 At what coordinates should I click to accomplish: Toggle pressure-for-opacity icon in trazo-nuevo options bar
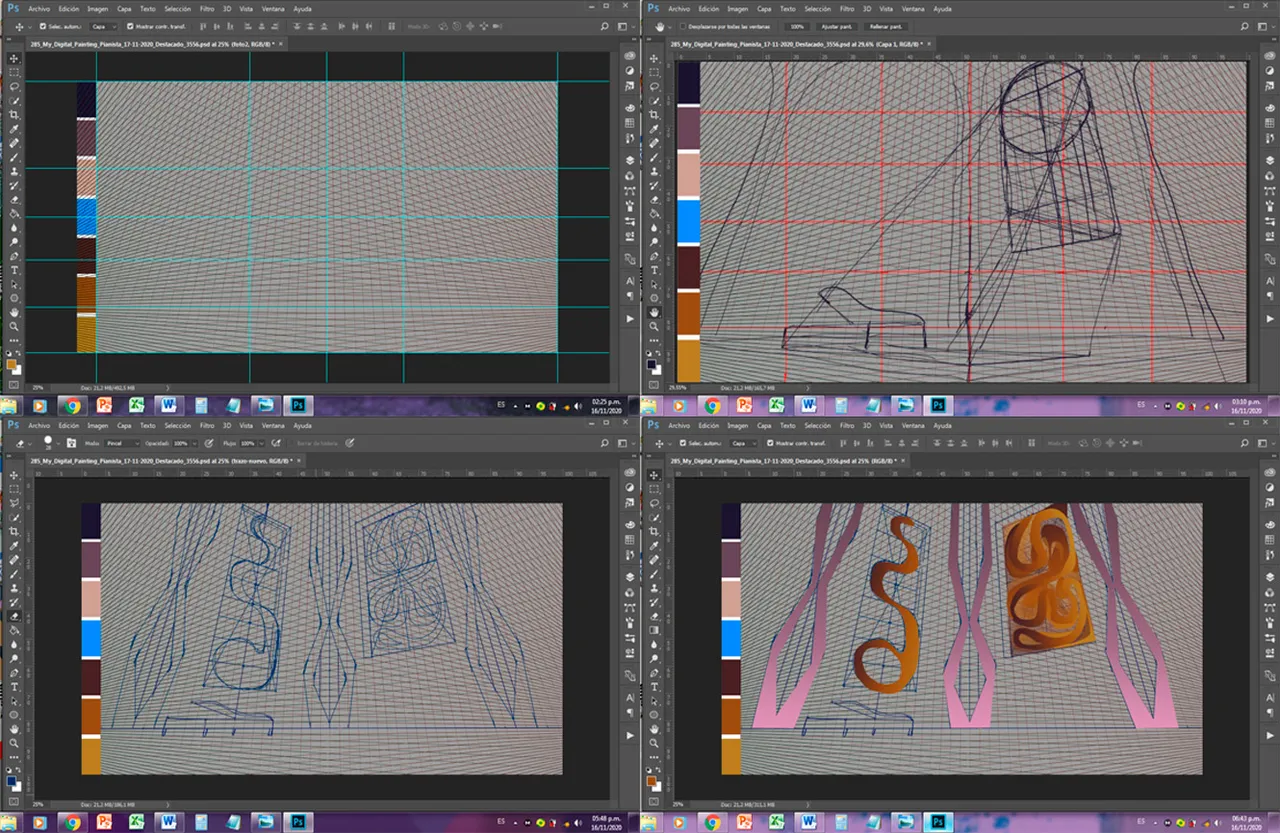[209, 443]
